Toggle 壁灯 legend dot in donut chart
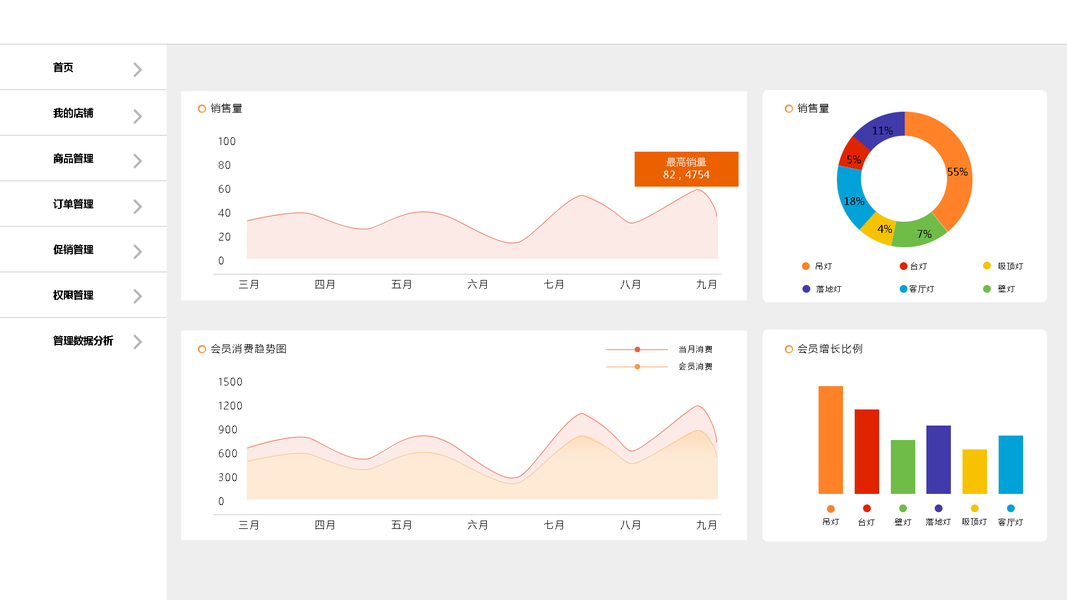Screen dimensions: 1067x600 coord(987,289)
